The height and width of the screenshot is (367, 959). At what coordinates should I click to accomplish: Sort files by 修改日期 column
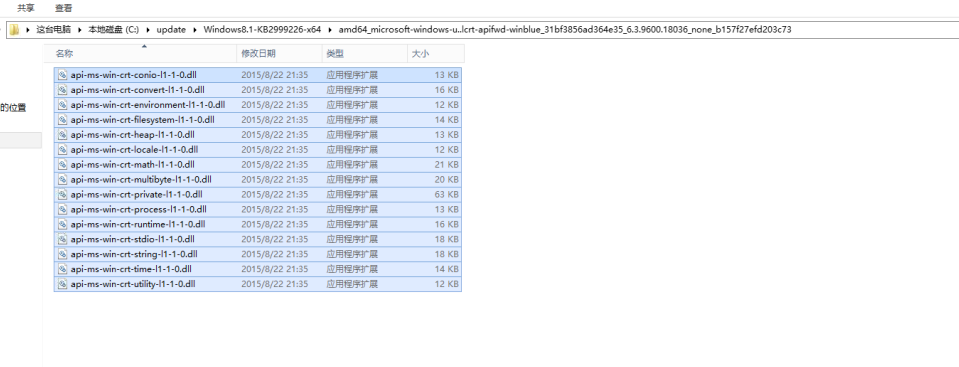(280, 54)
